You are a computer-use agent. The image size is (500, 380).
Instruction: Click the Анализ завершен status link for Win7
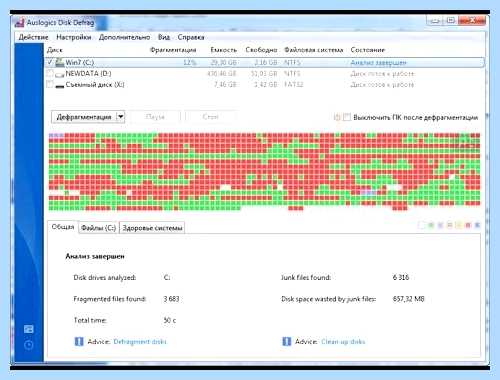pos(378,62)
